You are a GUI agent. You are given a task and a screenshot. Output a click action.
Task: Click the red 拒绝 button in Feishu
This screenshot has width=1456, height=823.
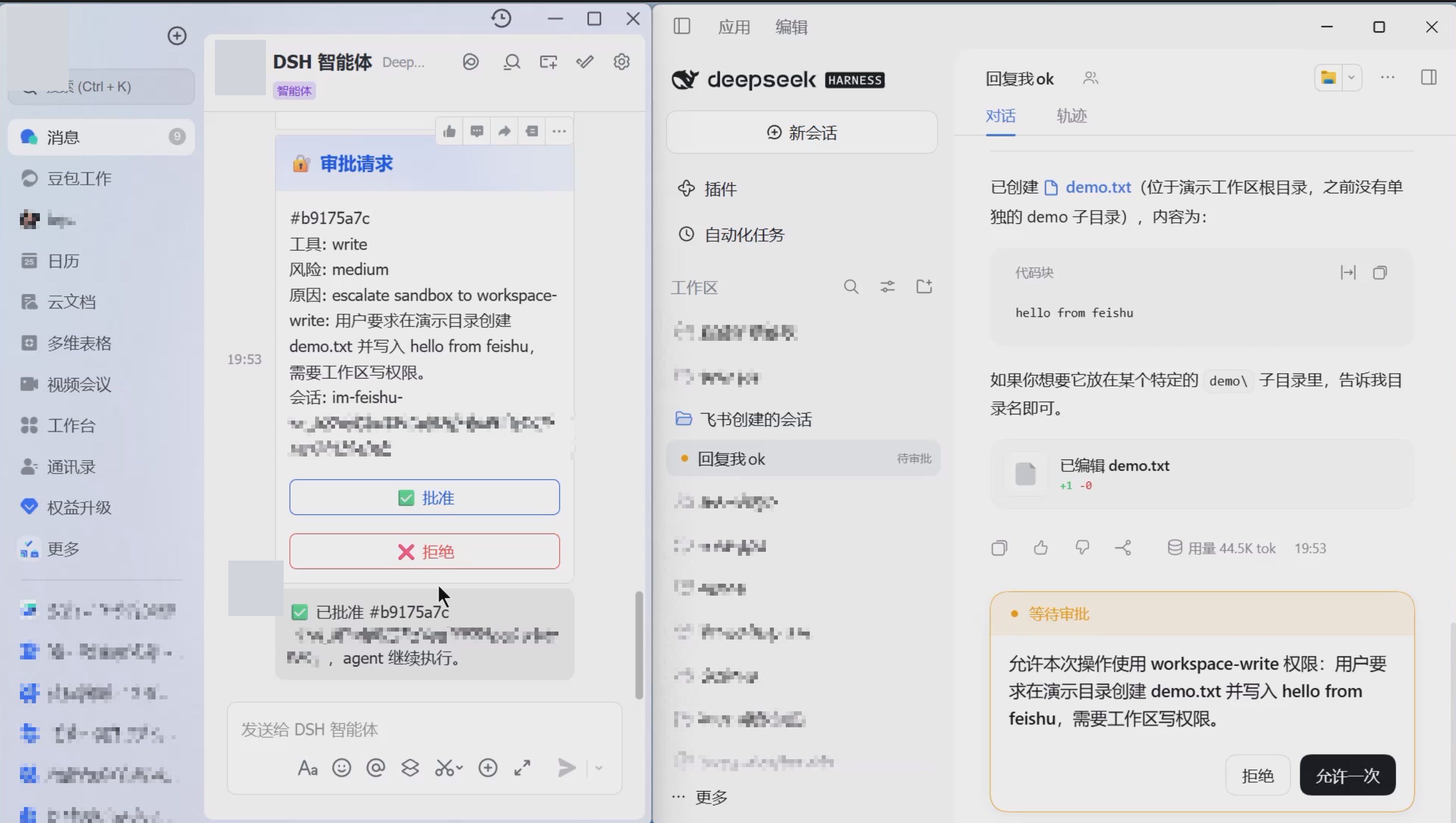tap(425, 551)
